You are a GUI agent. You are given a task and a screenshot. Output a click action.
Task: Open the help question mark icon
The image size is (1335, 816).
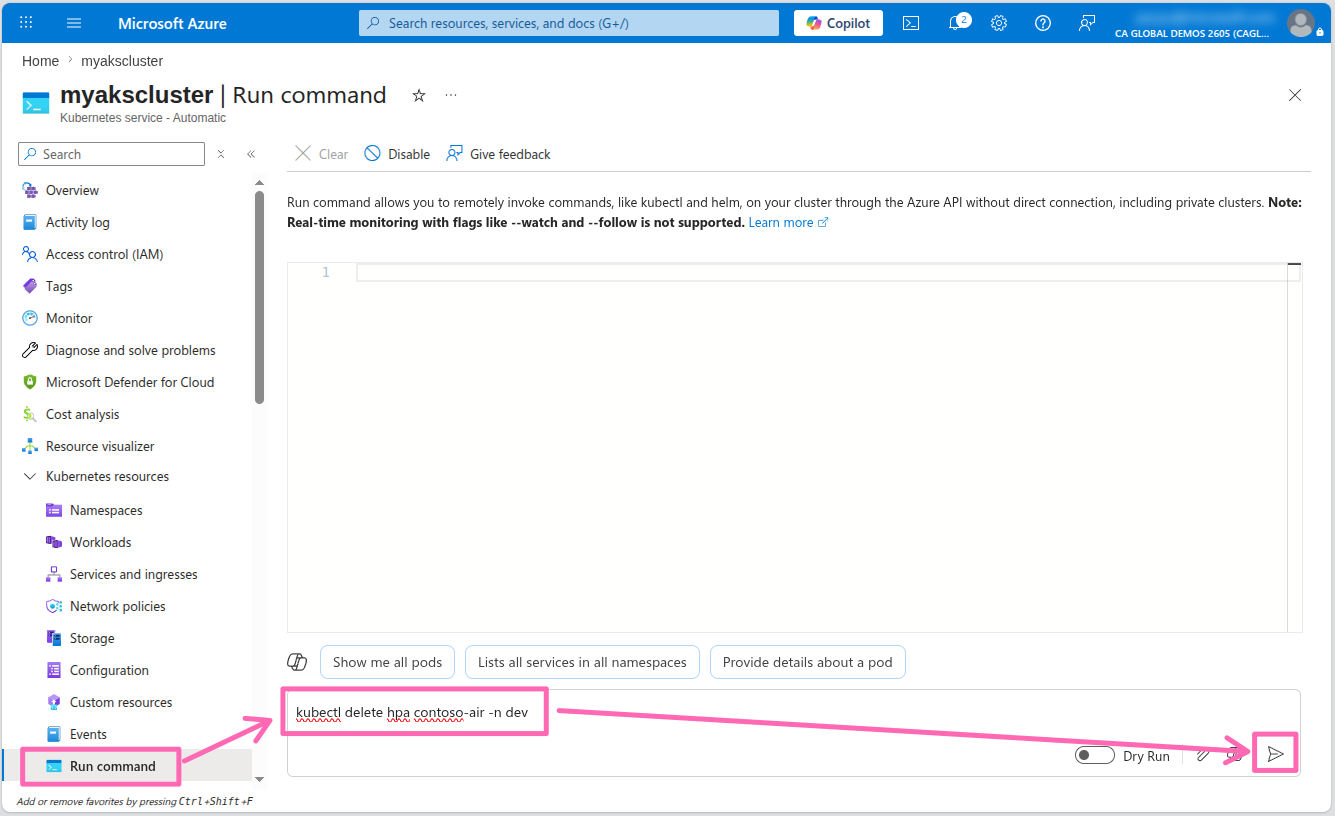pos(1043,23)
